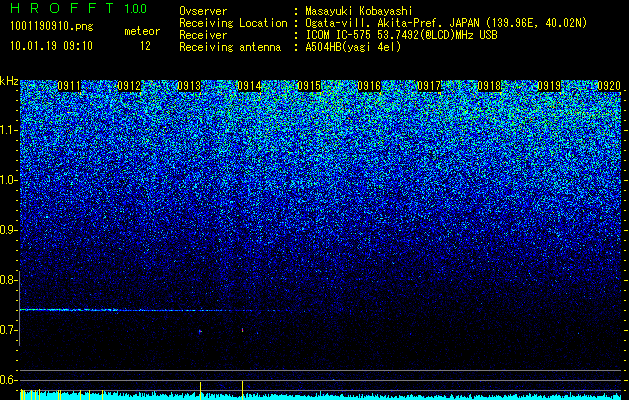Click the 0.7 kHz frequency label
Viewport: 629px width, 400px height.
pyautogui.click(x=8, y=330)
